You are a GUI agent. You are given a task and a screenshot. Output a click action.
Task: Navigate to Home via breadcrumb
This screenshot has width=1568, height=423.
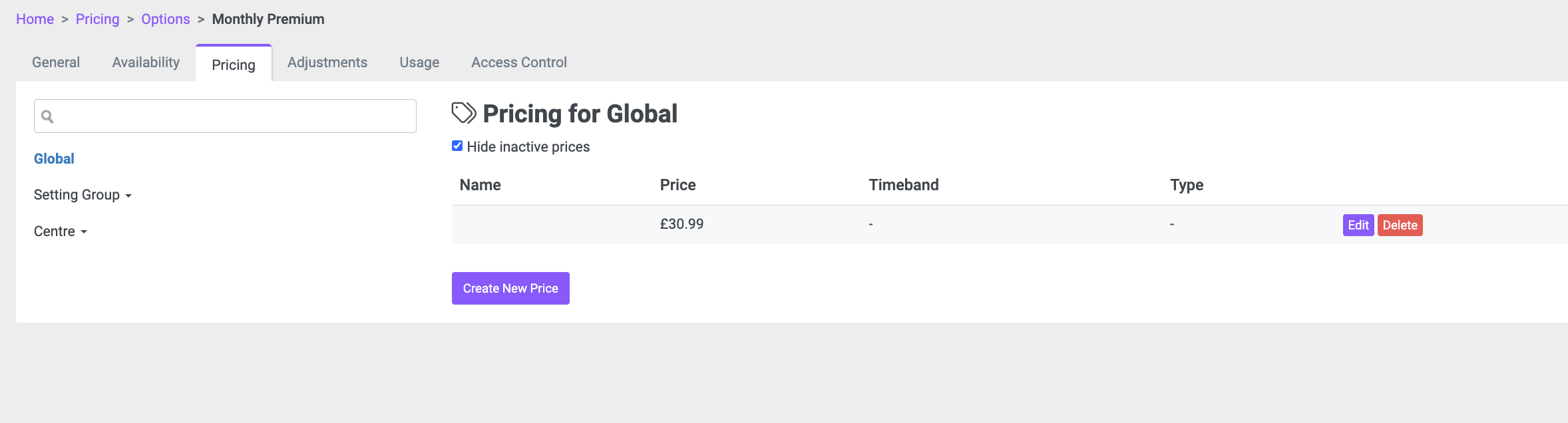coord(35,19)
